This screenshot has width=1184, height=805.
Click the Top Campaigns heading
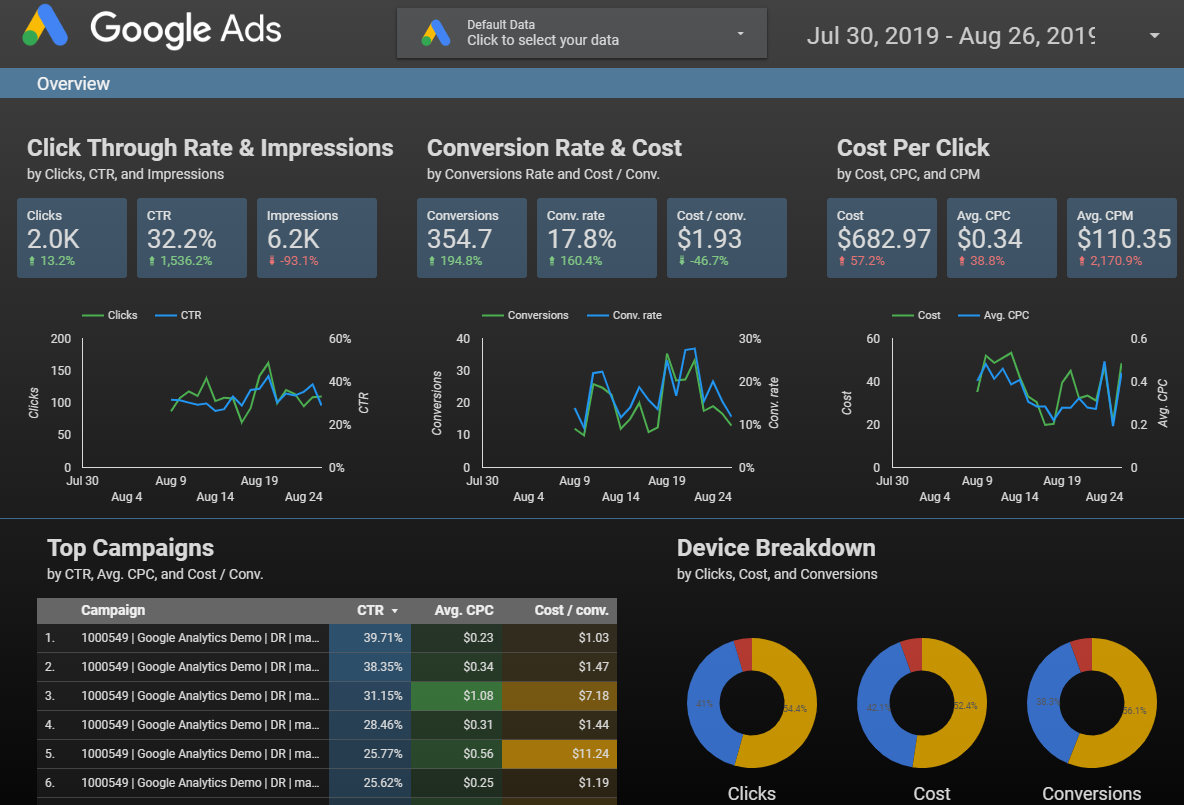pos(130,548)
